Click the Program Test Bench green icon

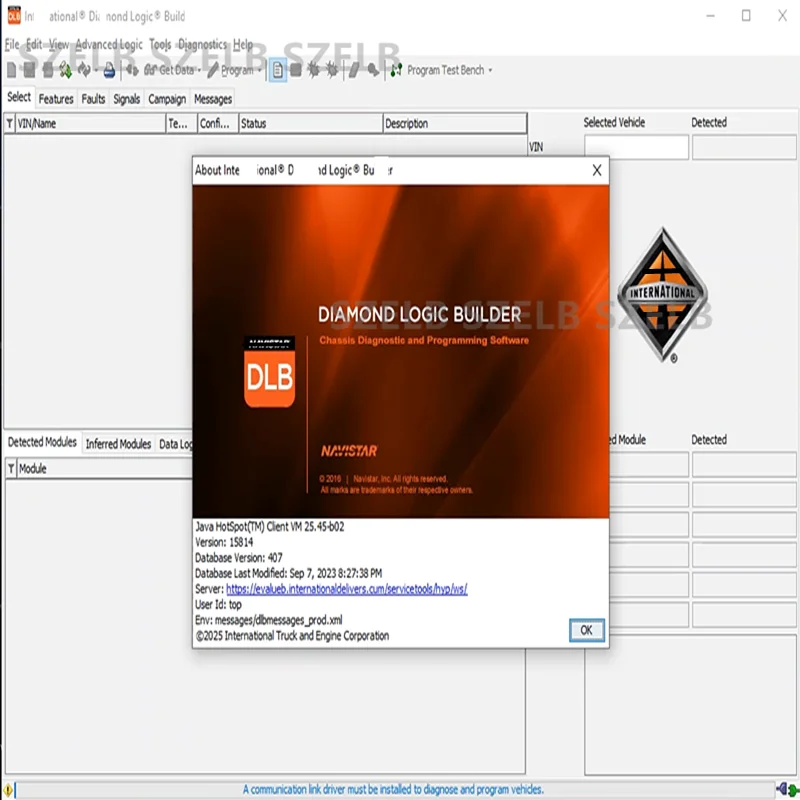click(x=396, y=70)
